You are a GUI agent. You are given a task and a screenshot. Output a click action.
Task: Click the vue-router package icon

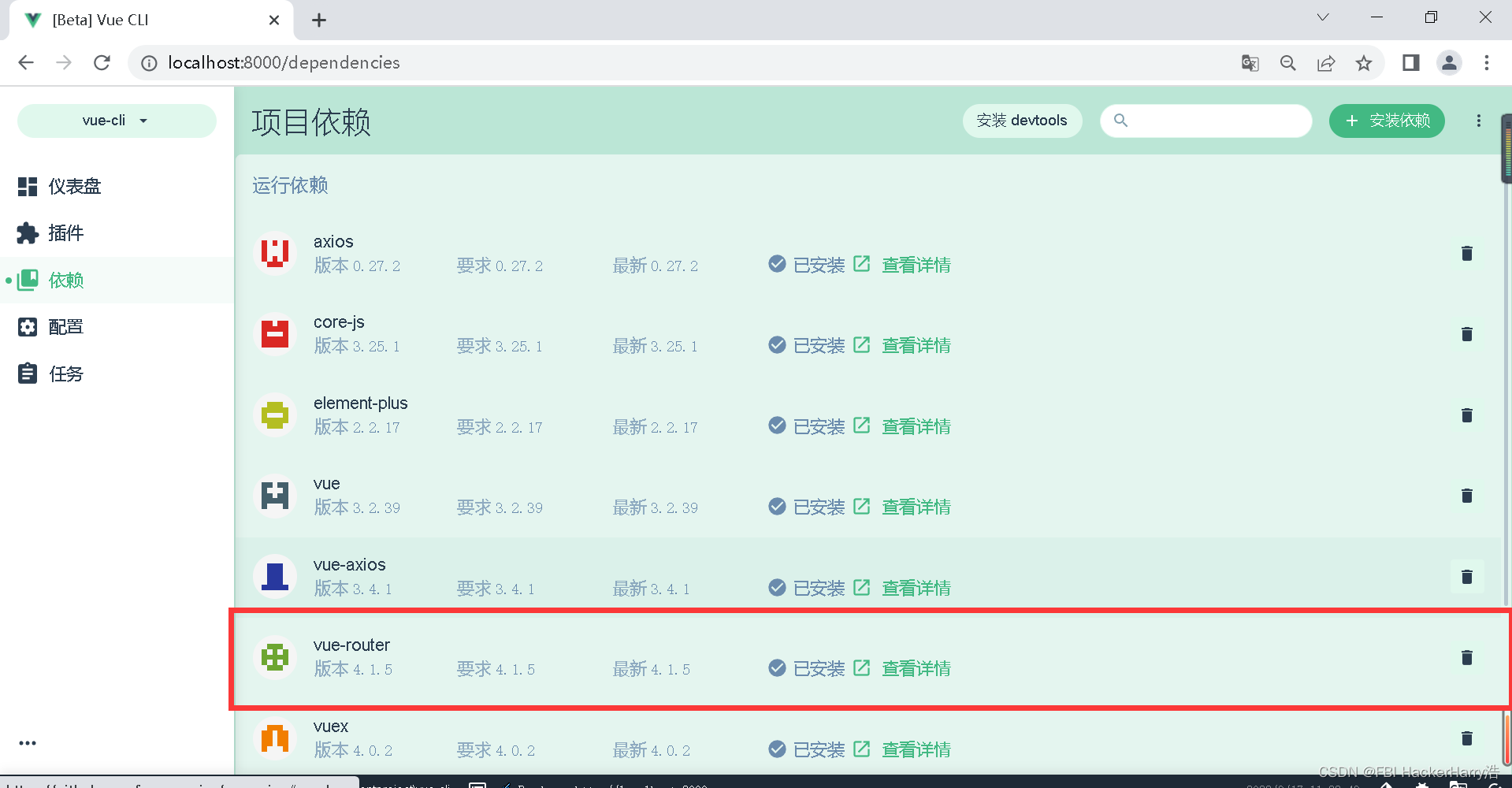pos(274,656)
